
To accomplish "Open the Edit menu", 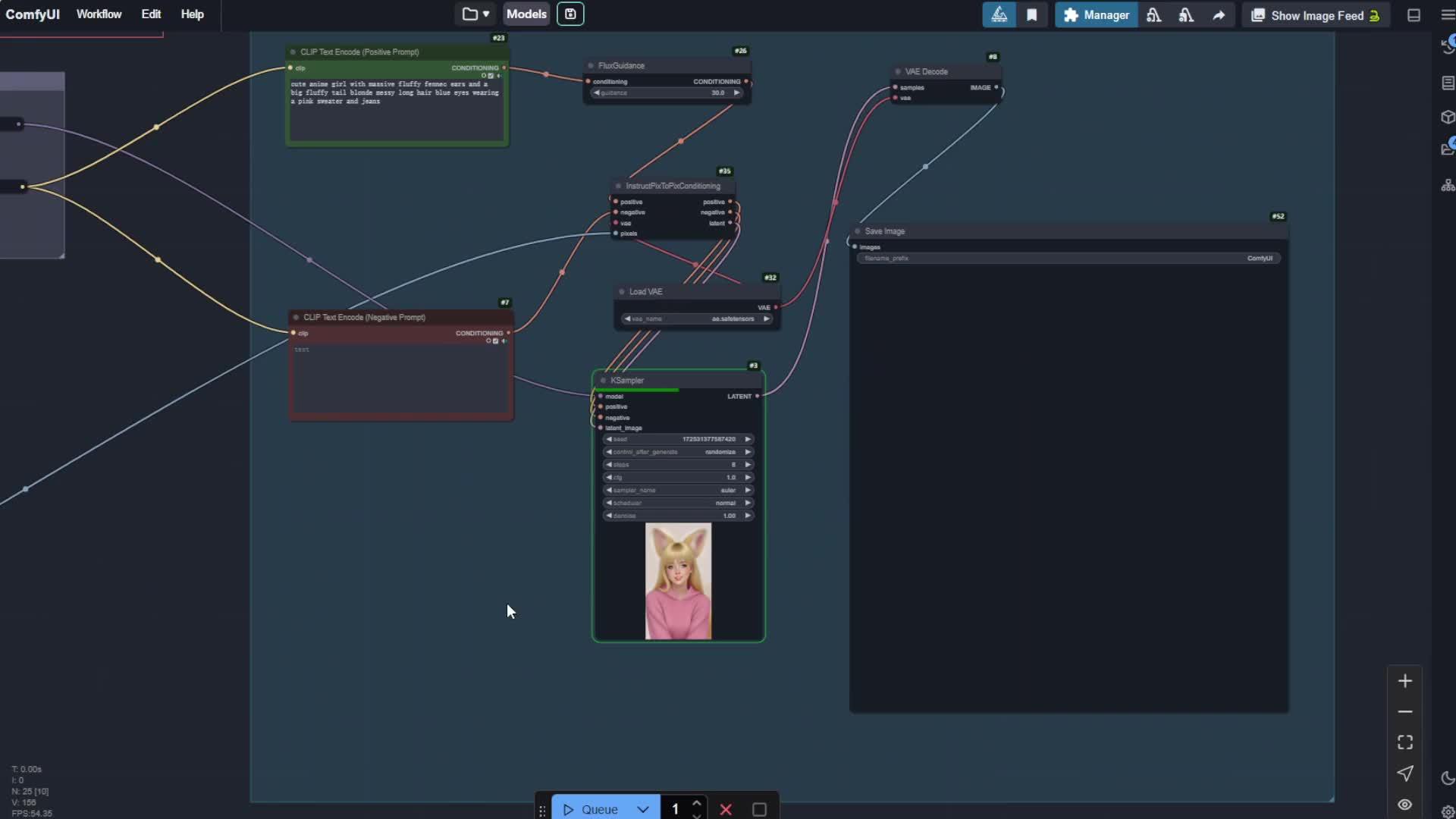I will 151,14.
